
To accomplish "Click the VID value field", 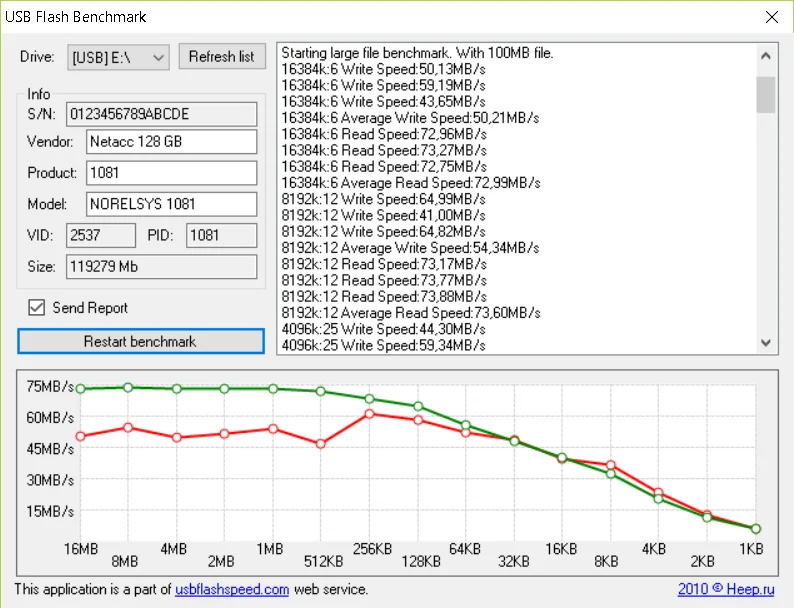I will click(100, 235).
